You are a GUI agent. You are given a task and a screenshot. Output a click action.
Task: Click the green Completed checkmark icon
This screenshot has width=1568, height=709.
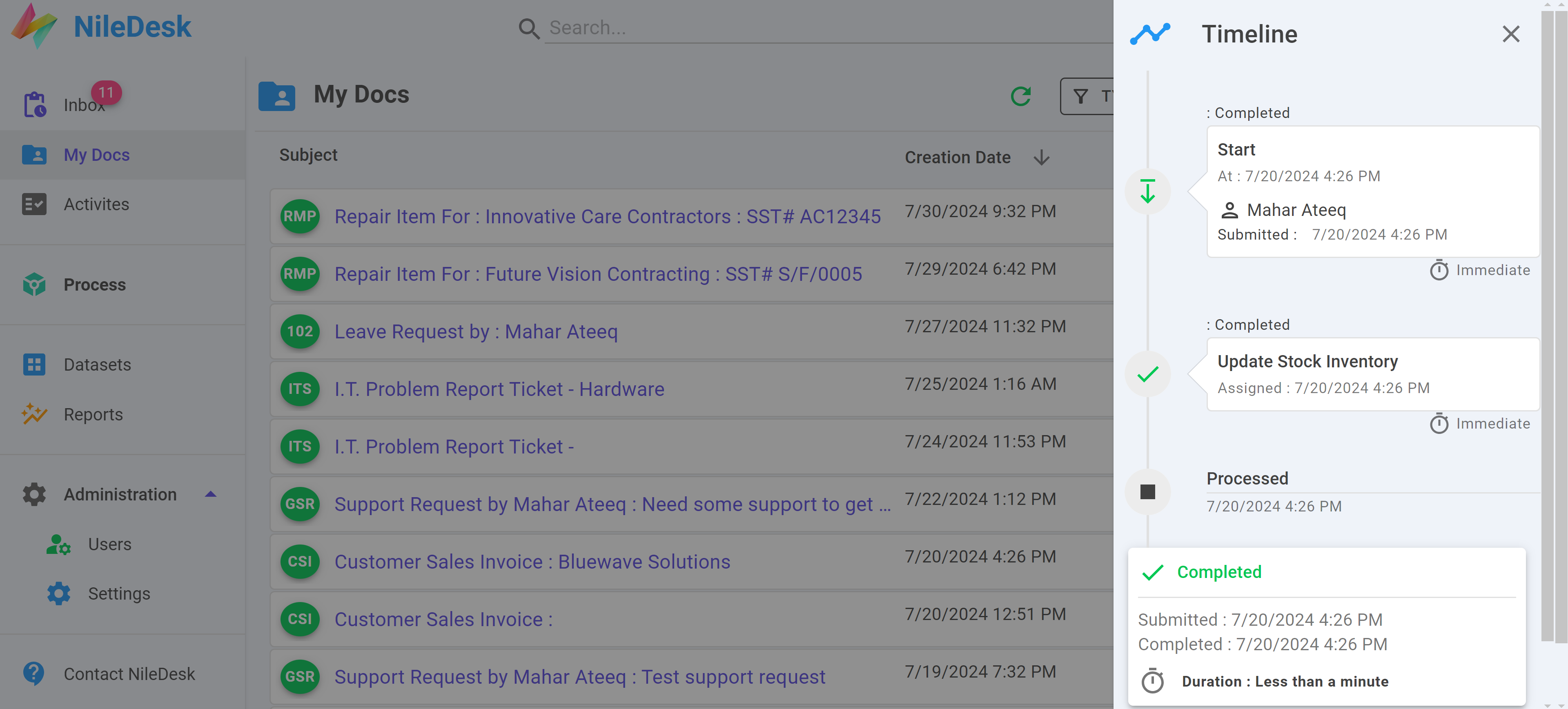click(x=1152, y=572)
